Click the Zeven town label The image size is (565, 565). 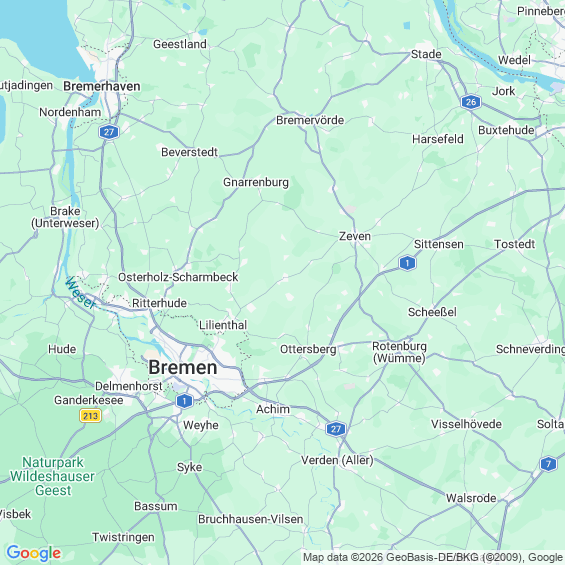point(355,236)
